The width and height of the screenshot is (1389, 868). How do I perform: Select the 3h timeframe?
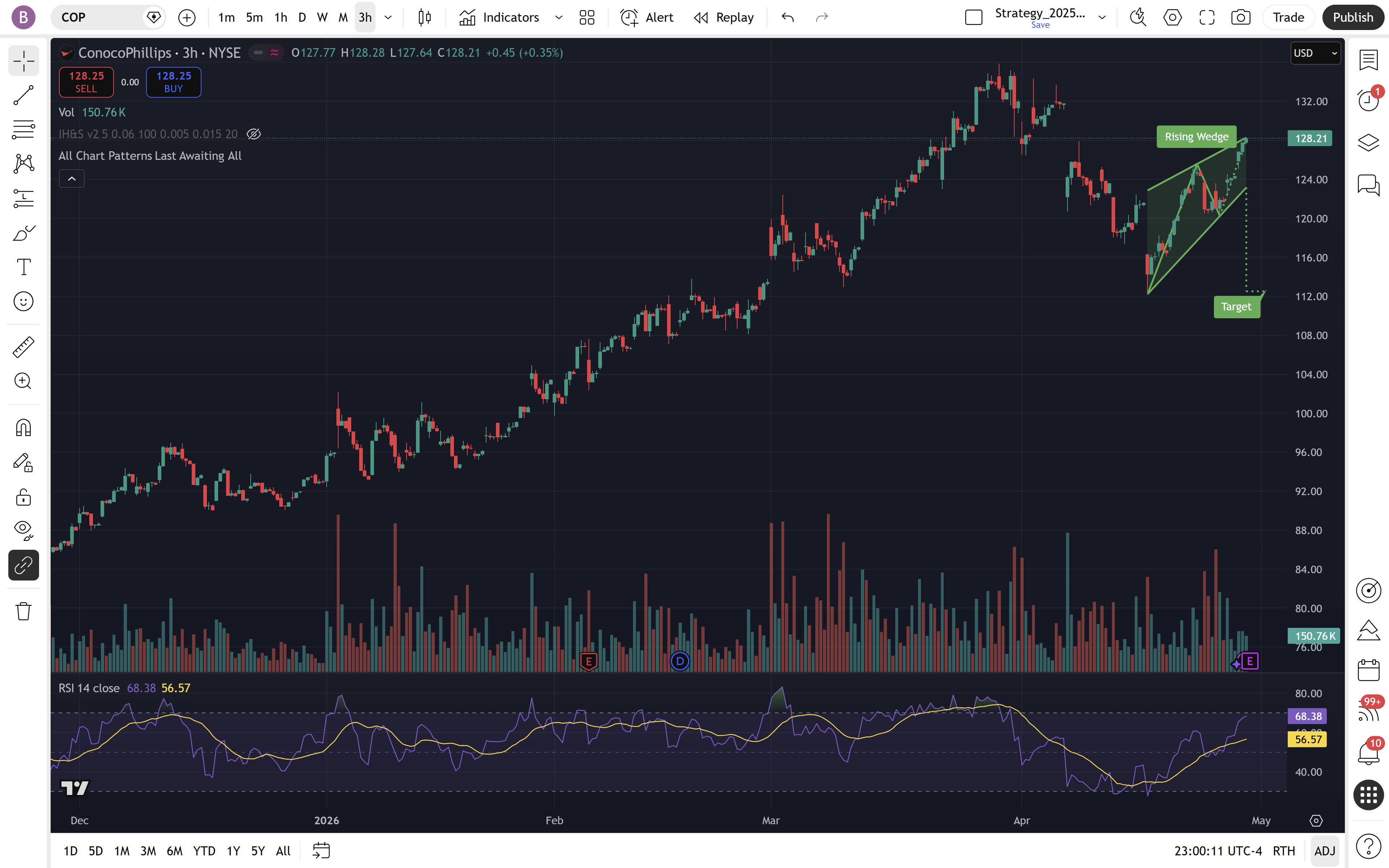pos(365,17)
